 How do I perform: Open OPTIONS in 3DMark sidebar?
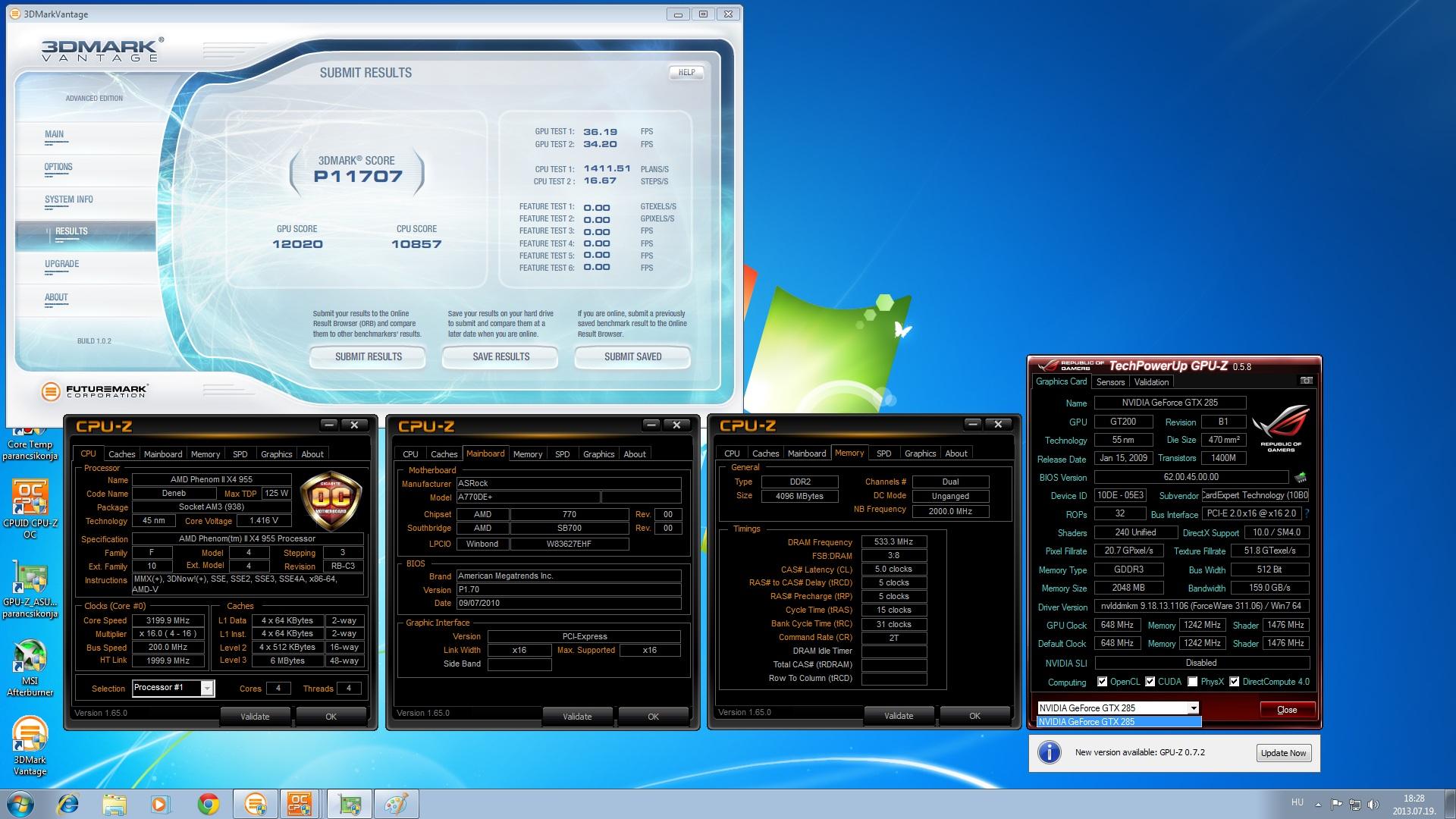click(x=58, y=167)
